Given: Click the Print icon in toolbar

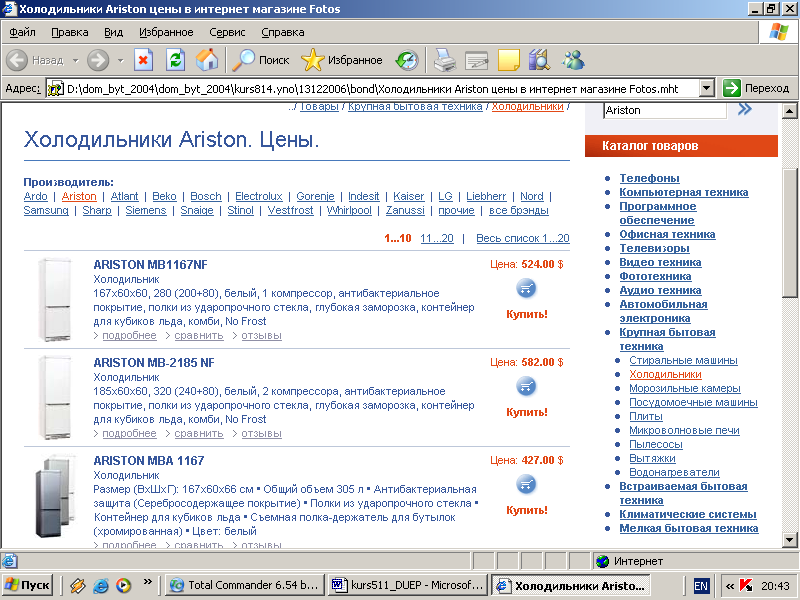Looking at the screenshot, I should [x=445, y=60].
